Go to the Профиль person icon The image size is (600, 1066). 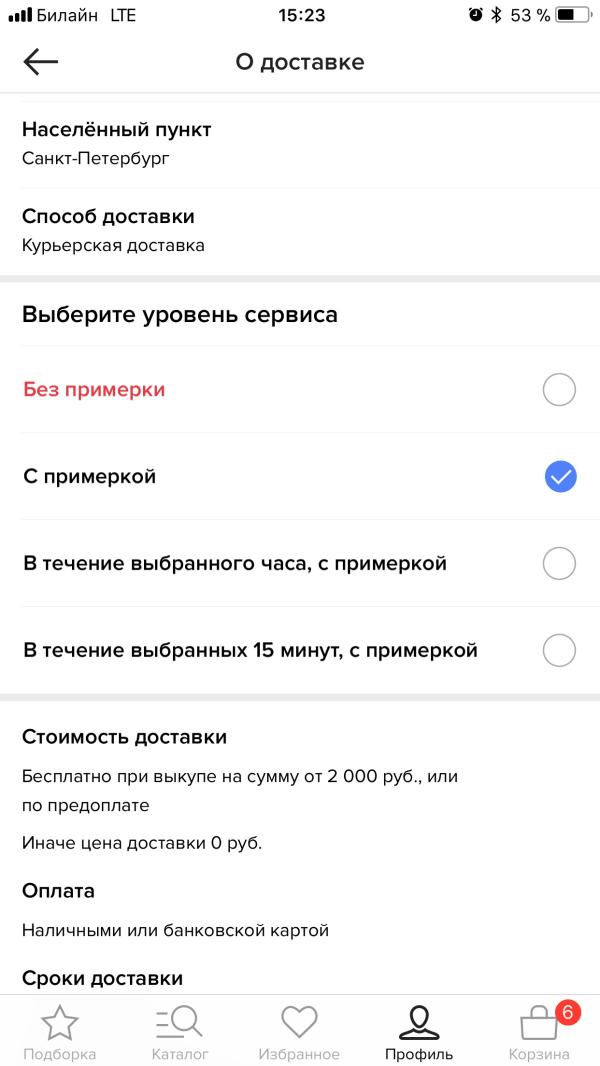(x=419, y=1022)
